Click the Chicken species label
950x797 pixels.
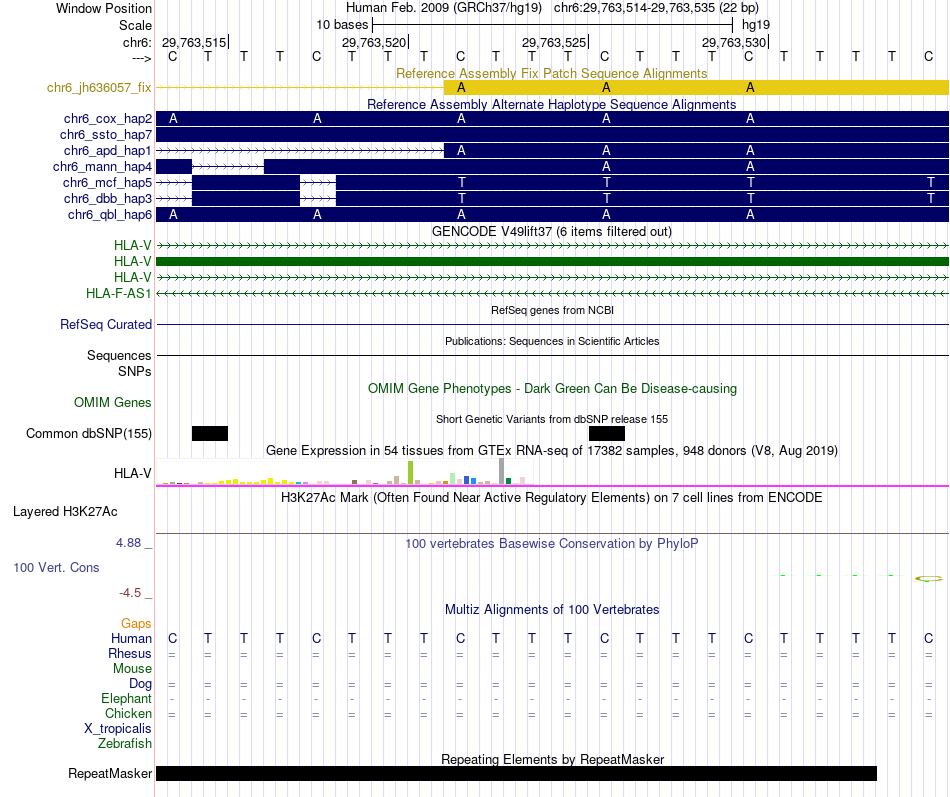pos(128,713)
